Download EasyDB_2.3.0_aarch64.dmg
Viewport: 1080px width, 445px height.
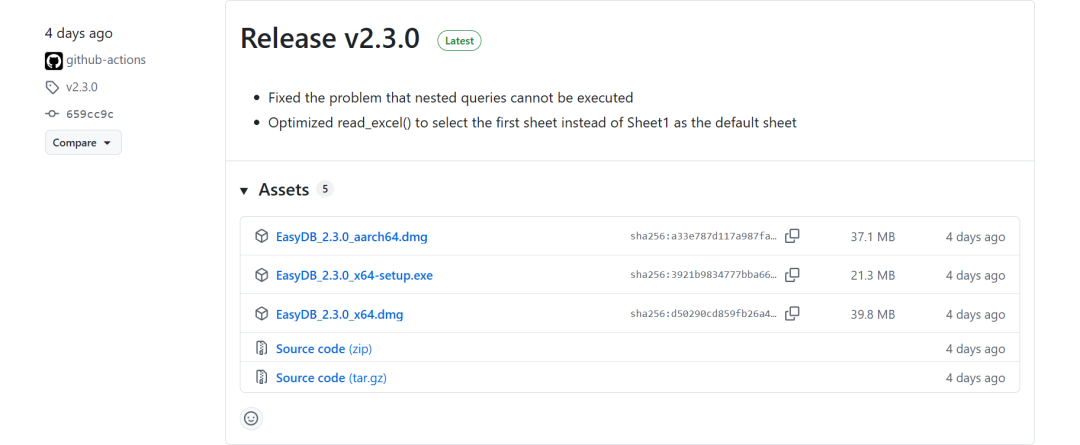click(351, 237)
